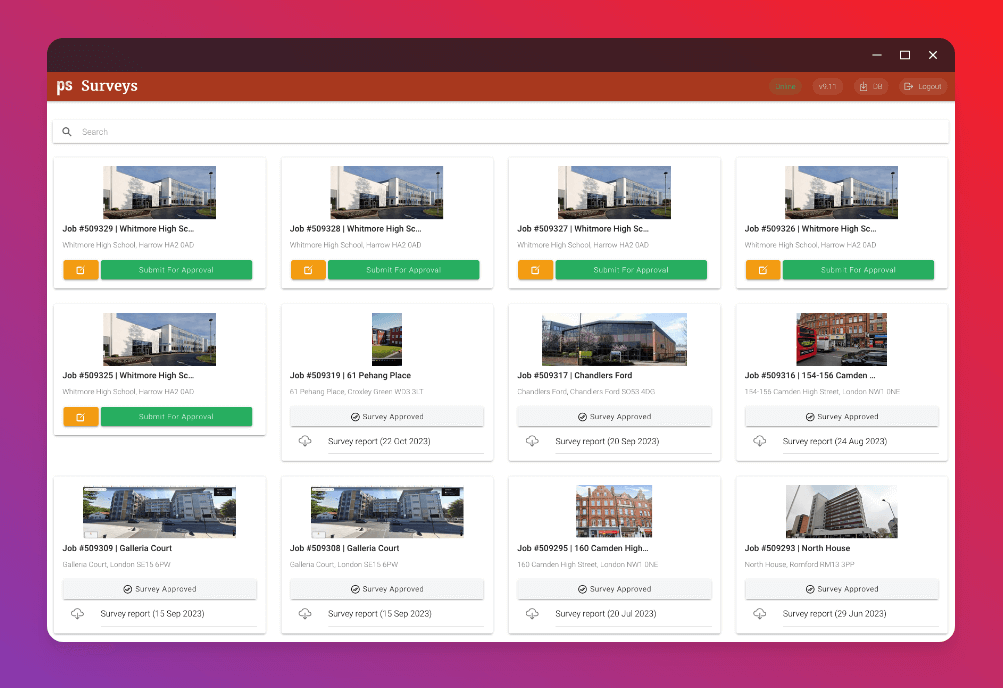Image resolution: width=1003 pixels, height=688 pixels.
Task: Click the Online status chip
Action: [786, 86]
